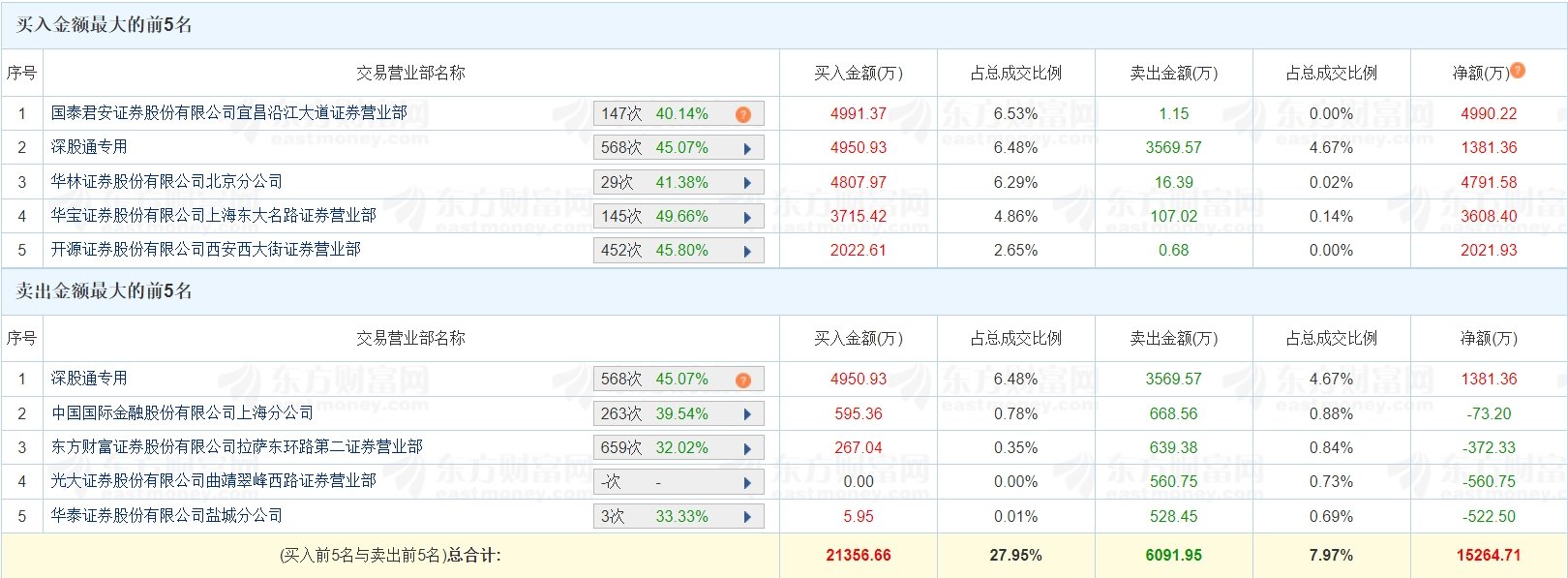Click (买入前5名与卖出前5名)总合计 label

390,556
